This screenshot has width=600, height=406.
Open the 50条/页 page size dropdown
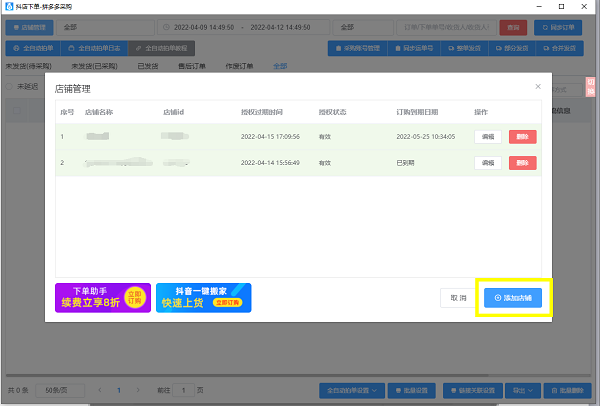click(64, 389)
